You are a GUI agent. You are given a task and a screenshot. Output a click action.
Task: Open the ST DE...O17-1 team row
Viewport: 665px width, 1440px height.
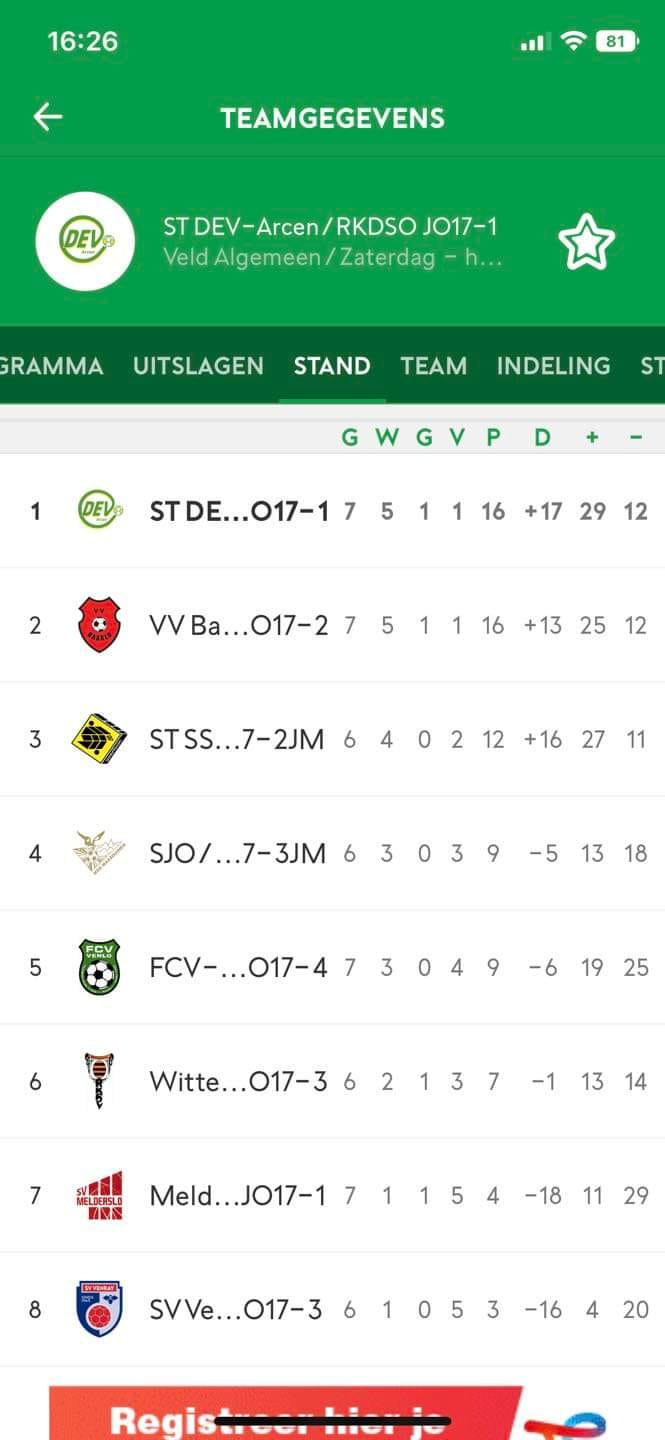[332, 511]
